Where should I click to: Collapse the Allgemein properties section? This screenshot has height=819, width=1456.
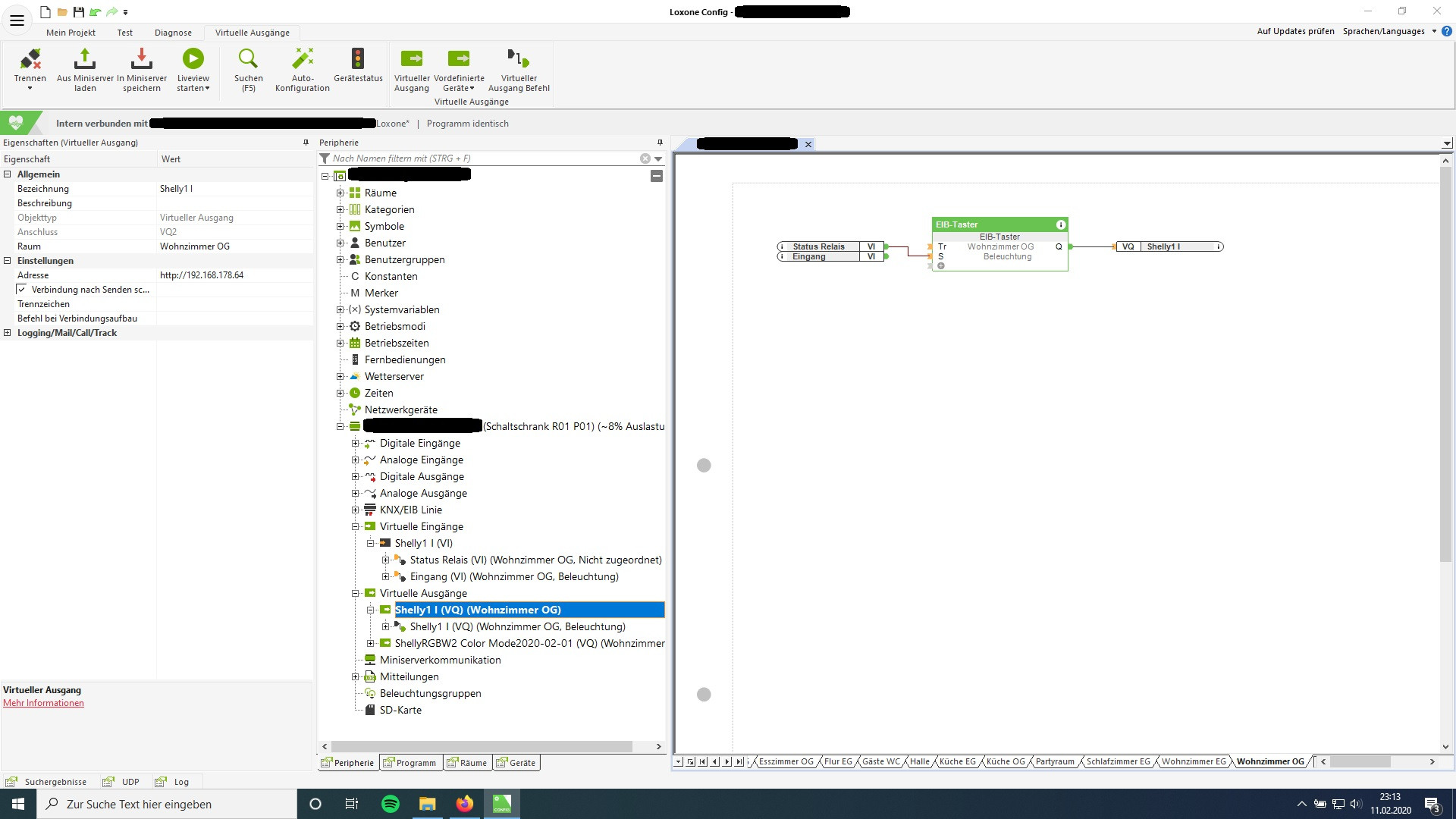[8, 174]
